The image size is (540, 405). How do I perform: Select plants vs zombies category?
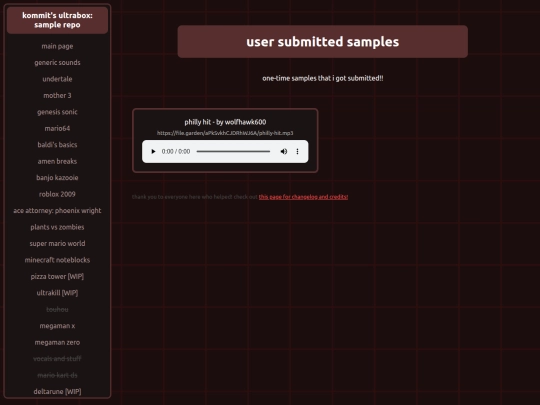click(57, 227)
